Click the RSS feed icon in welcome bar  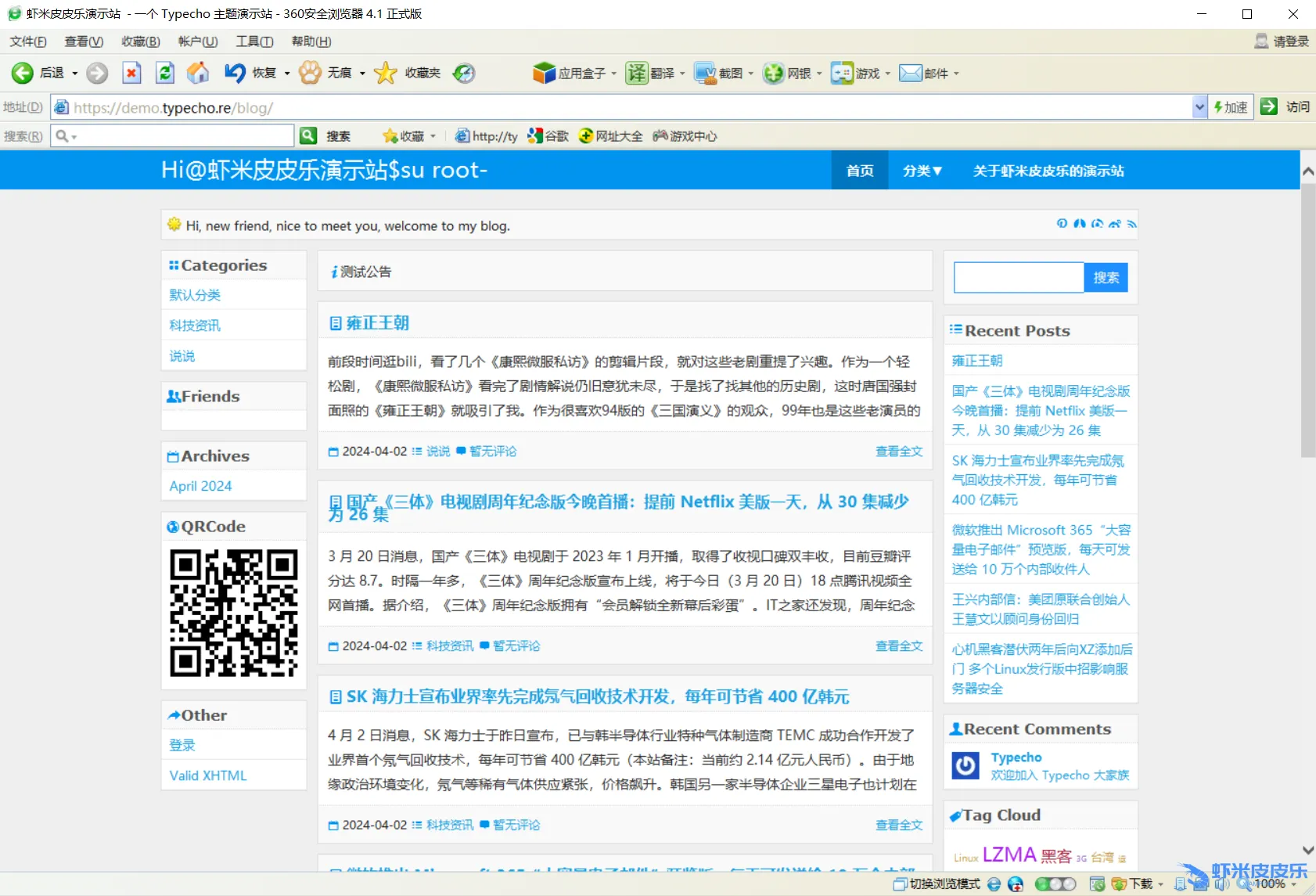point(1131,225)
